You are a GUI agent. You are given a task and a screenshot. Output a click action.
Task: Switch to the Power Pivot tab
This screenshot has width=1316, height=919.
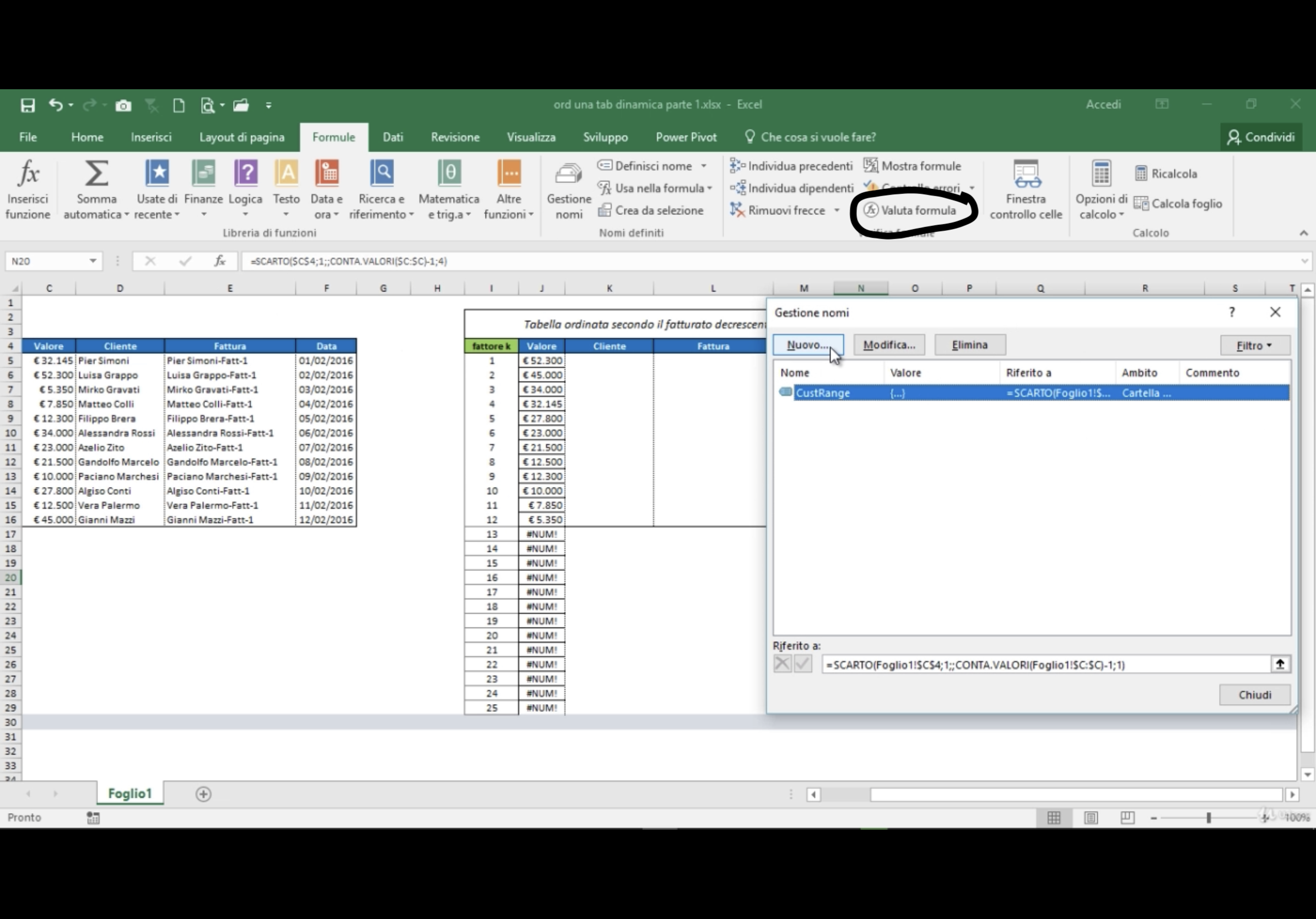[x=686, y=138]
